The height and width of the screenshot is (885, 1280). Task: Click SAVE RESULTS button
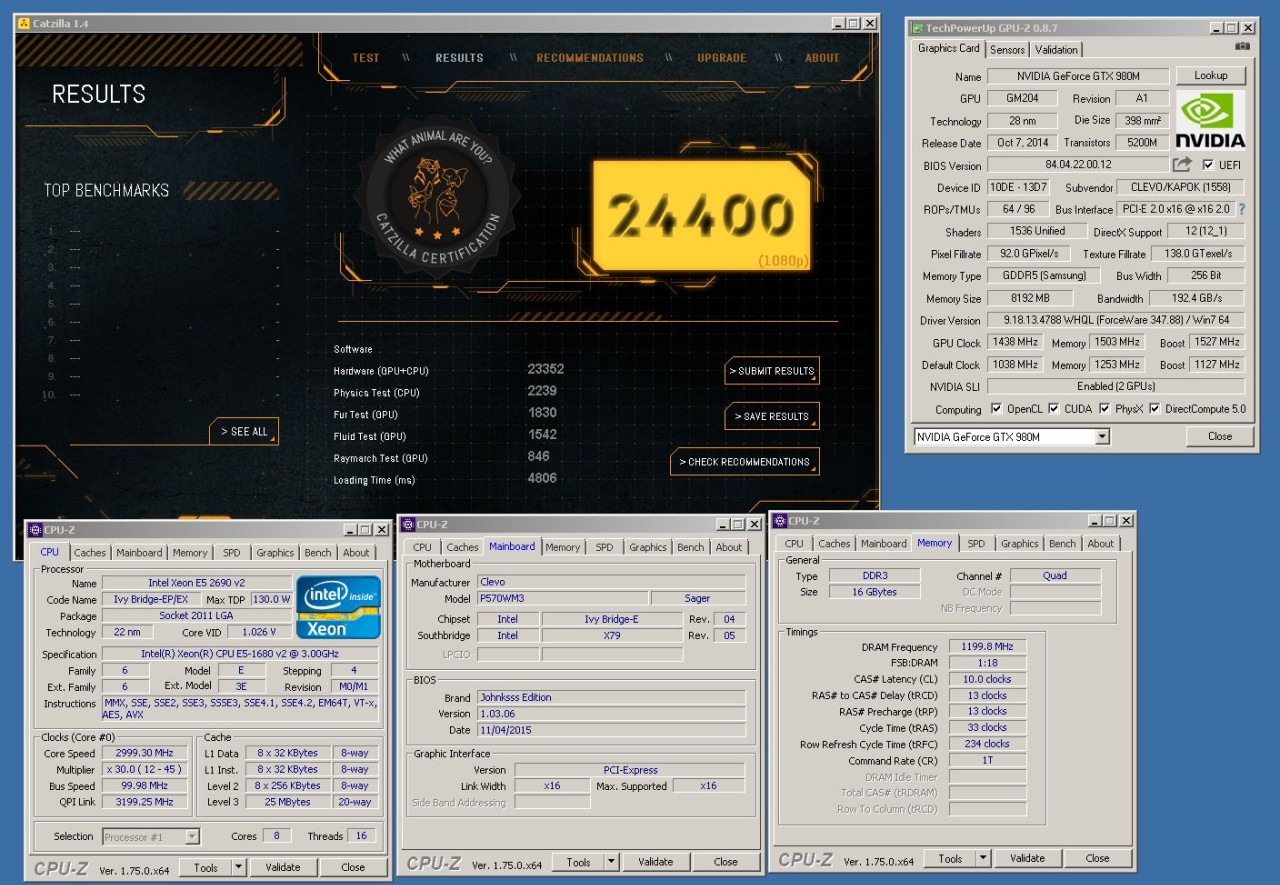(x=772, y=416)
